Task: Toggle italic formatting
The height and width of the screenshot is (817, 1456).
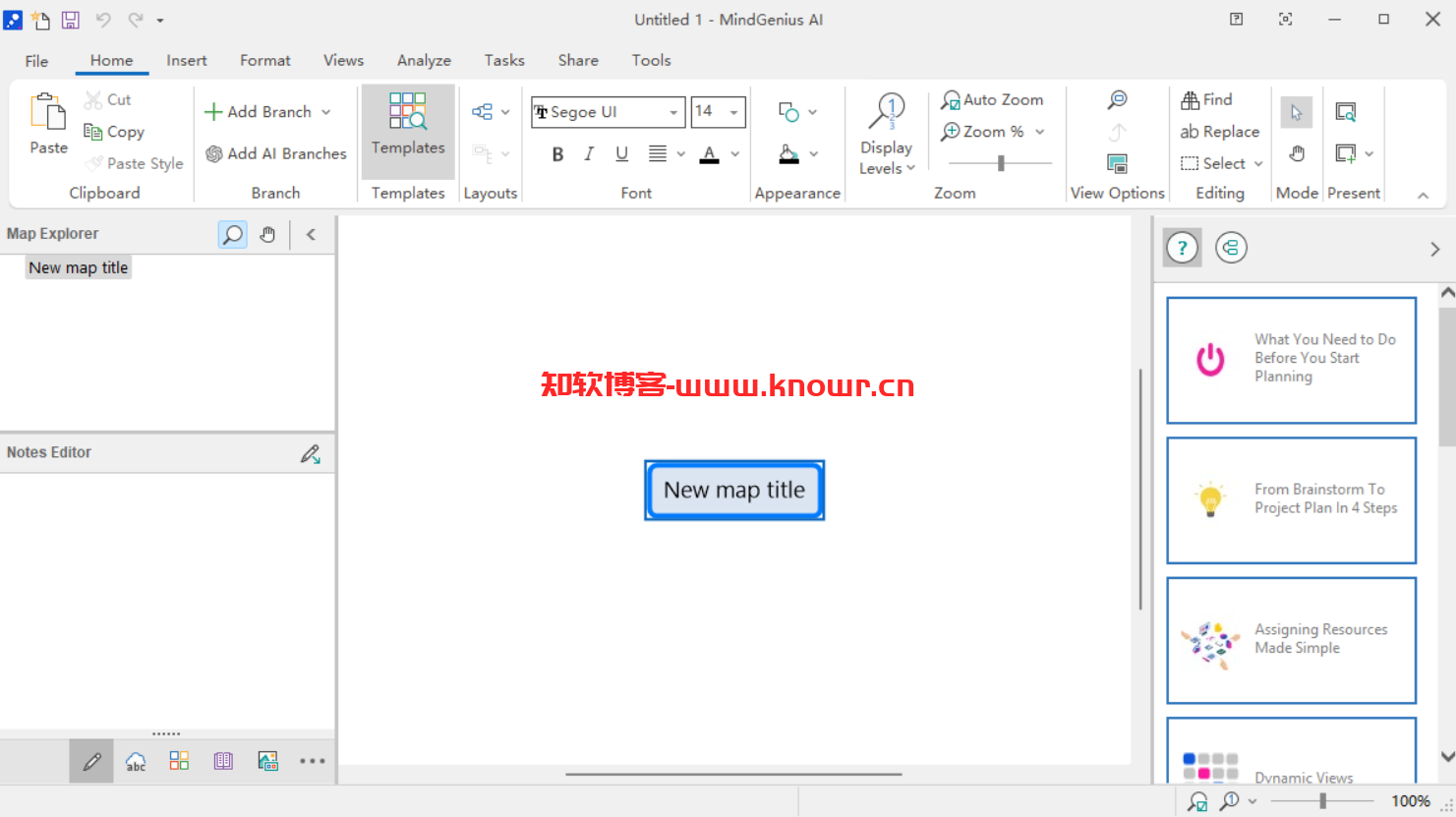Action: [589, 153]
